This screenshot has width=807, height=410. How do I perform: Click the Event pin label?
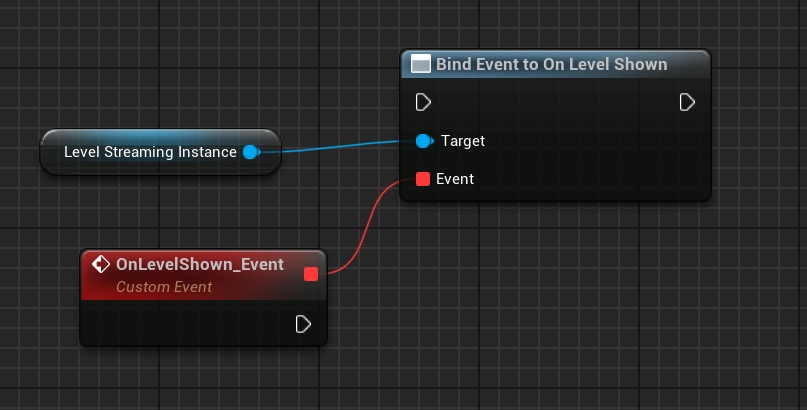pyautogui.click(x=455, y=179)
